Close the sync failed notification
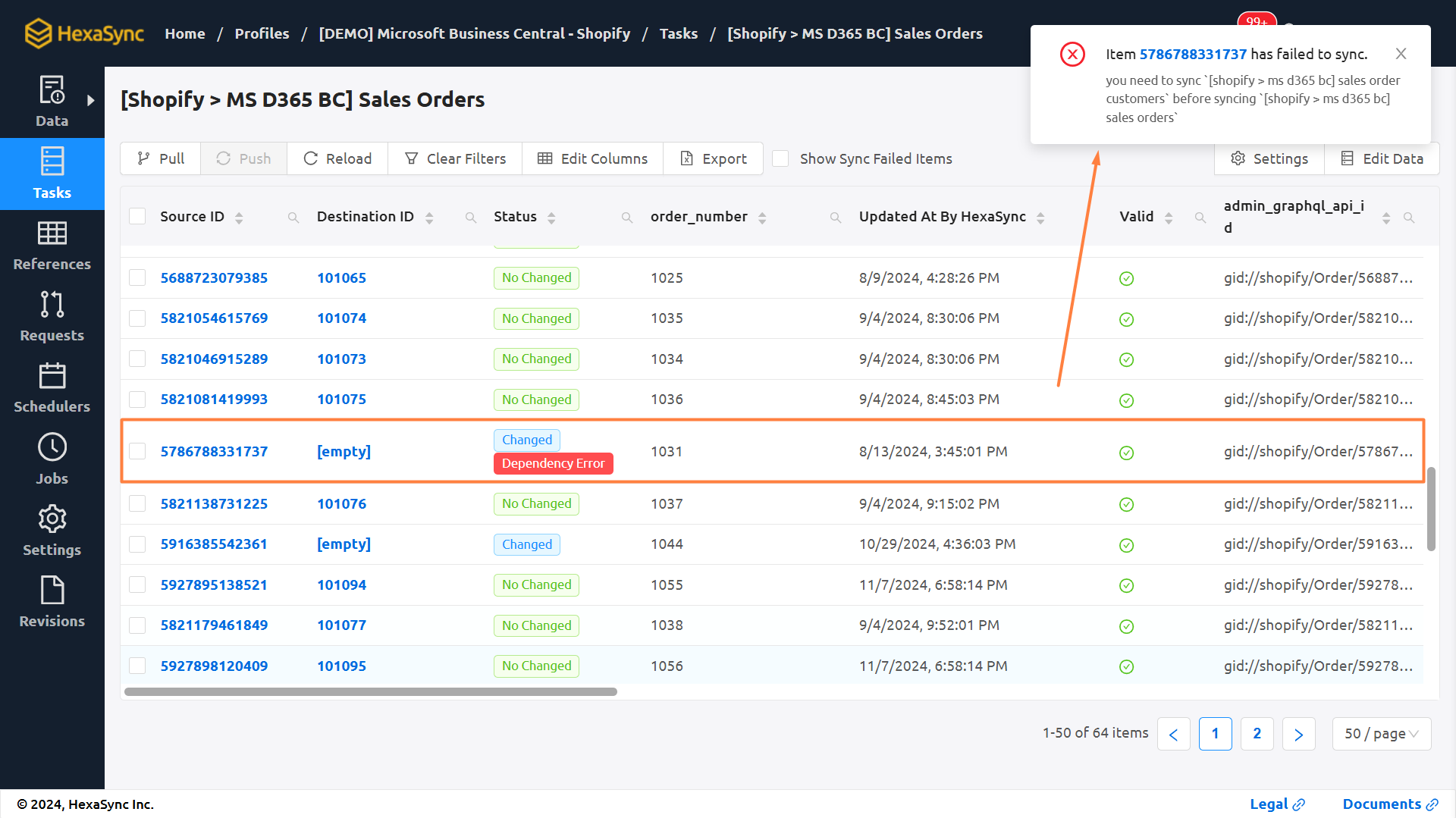 tap(1401, 54)
